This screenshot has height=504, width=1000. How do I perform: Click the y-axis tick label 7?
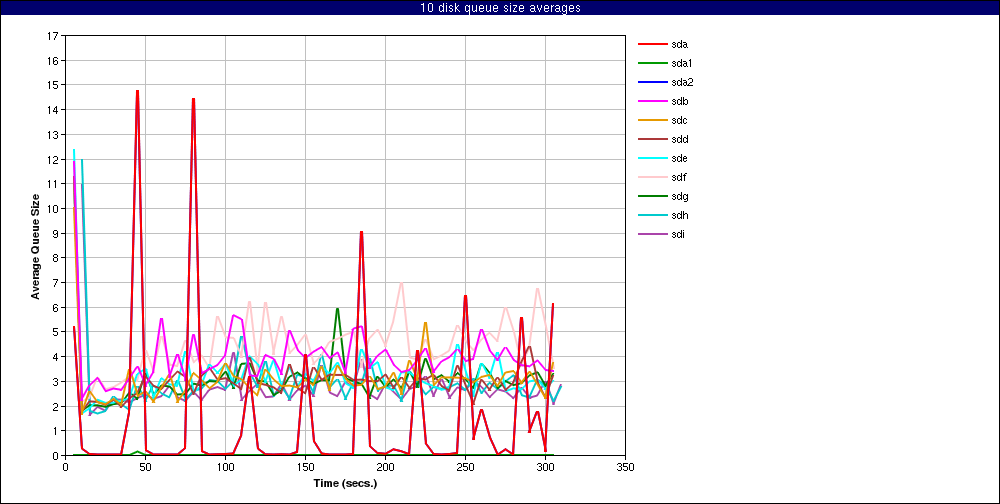(55, 283)
